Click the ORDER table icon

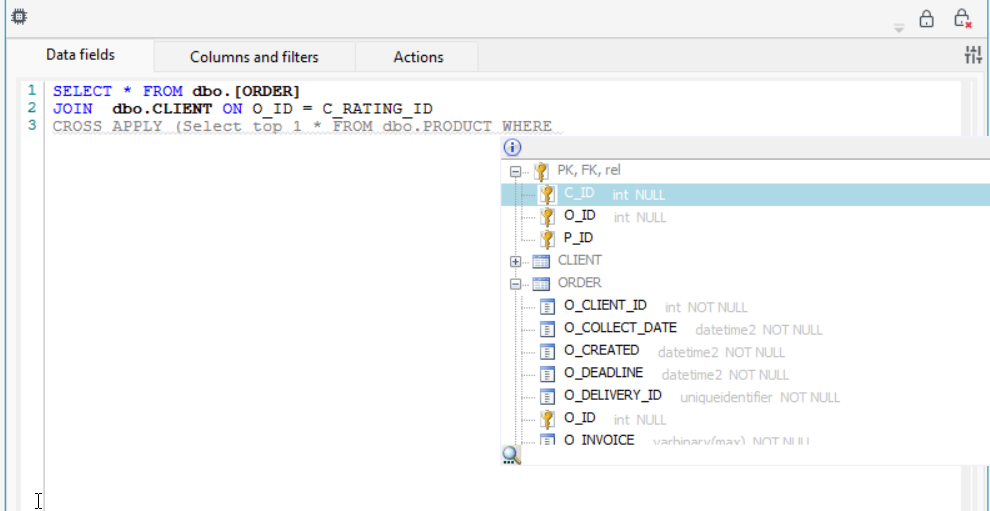(x=541, y=284)
